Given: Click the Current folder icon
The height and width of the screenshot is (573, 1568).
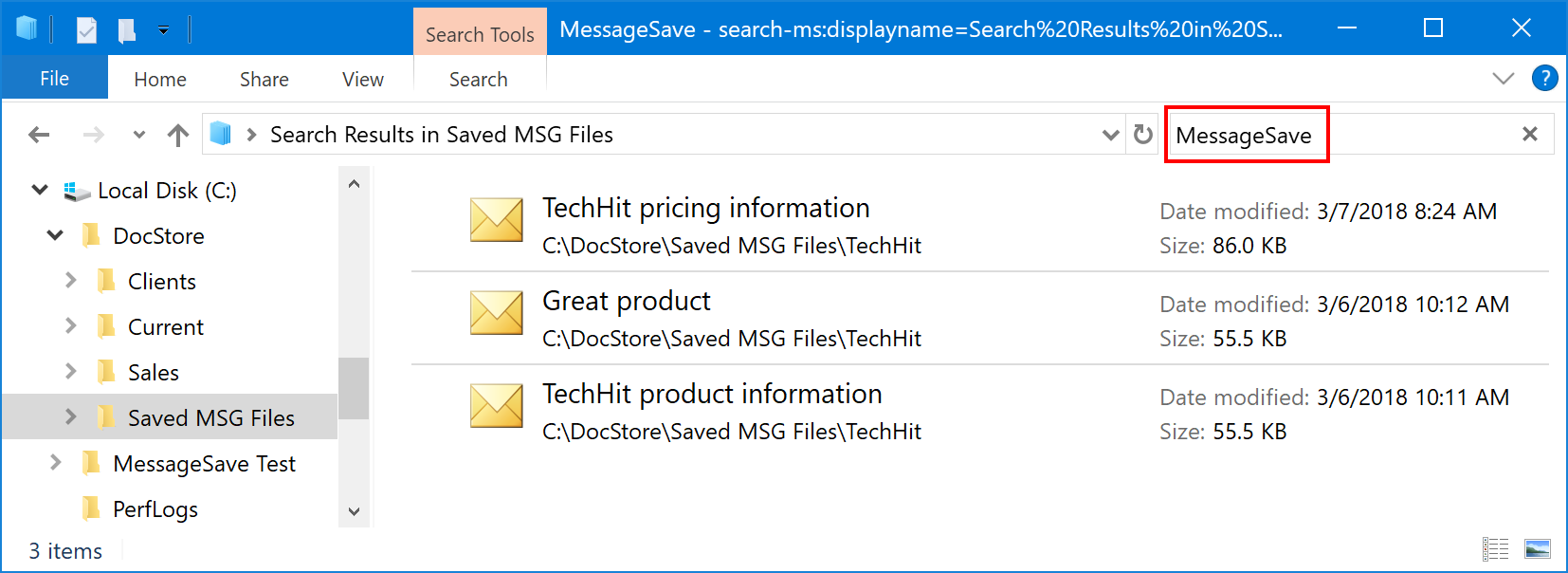Looking at the screenshot, I should 107,326.
